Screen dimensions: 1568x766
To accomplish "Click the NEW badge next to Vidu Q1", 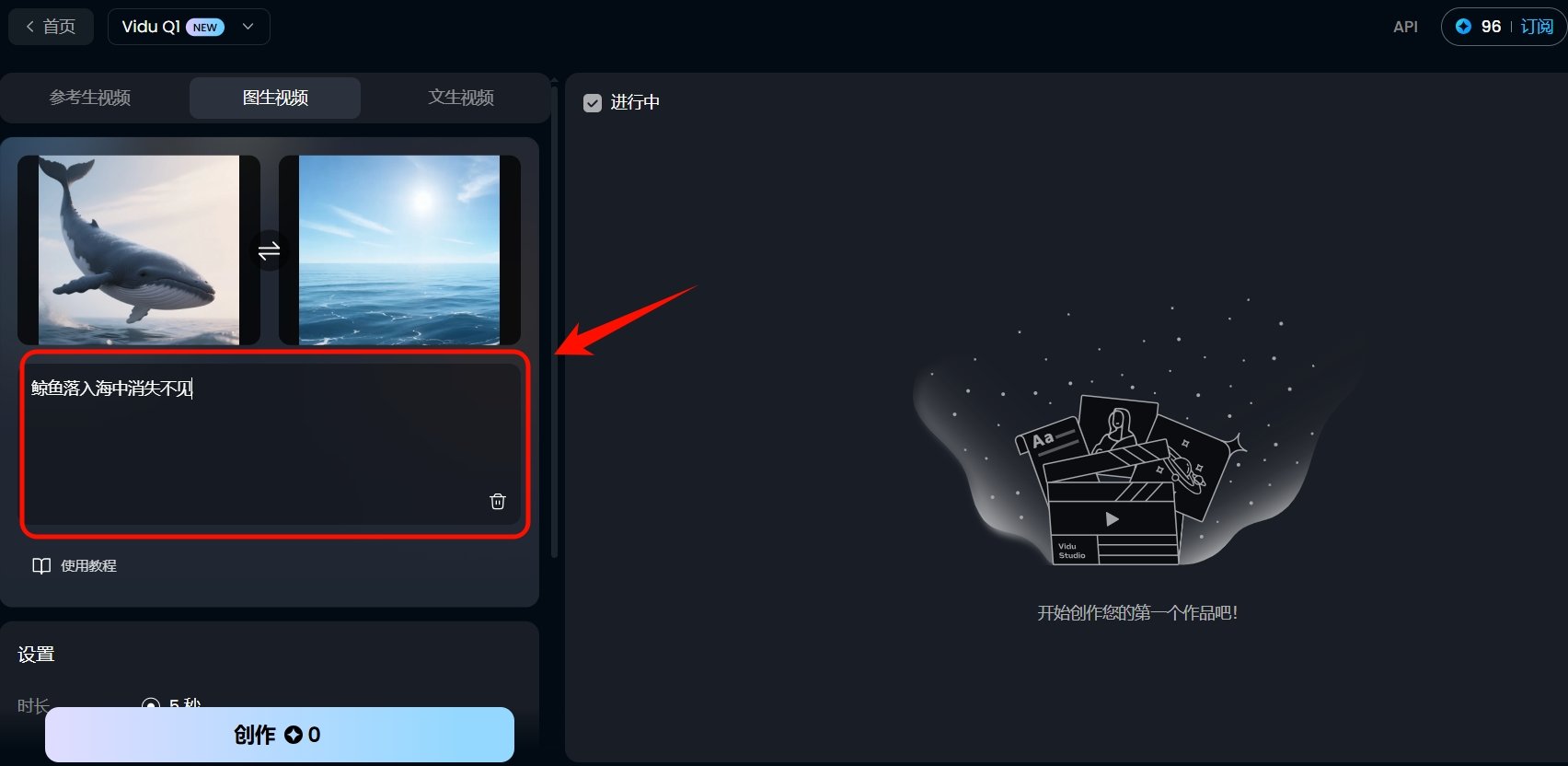I will pos(205,28).
